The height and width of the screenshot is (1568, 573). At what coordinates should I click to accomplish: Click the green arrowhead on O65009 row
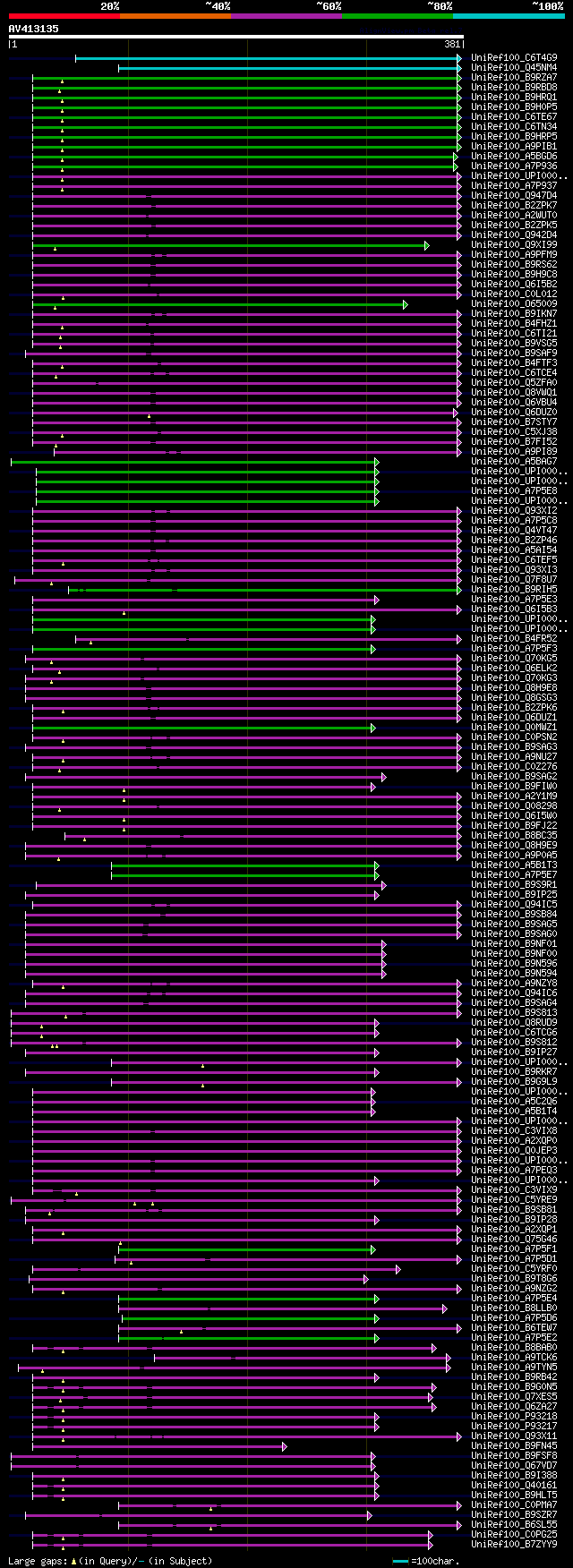pos(406,304)
